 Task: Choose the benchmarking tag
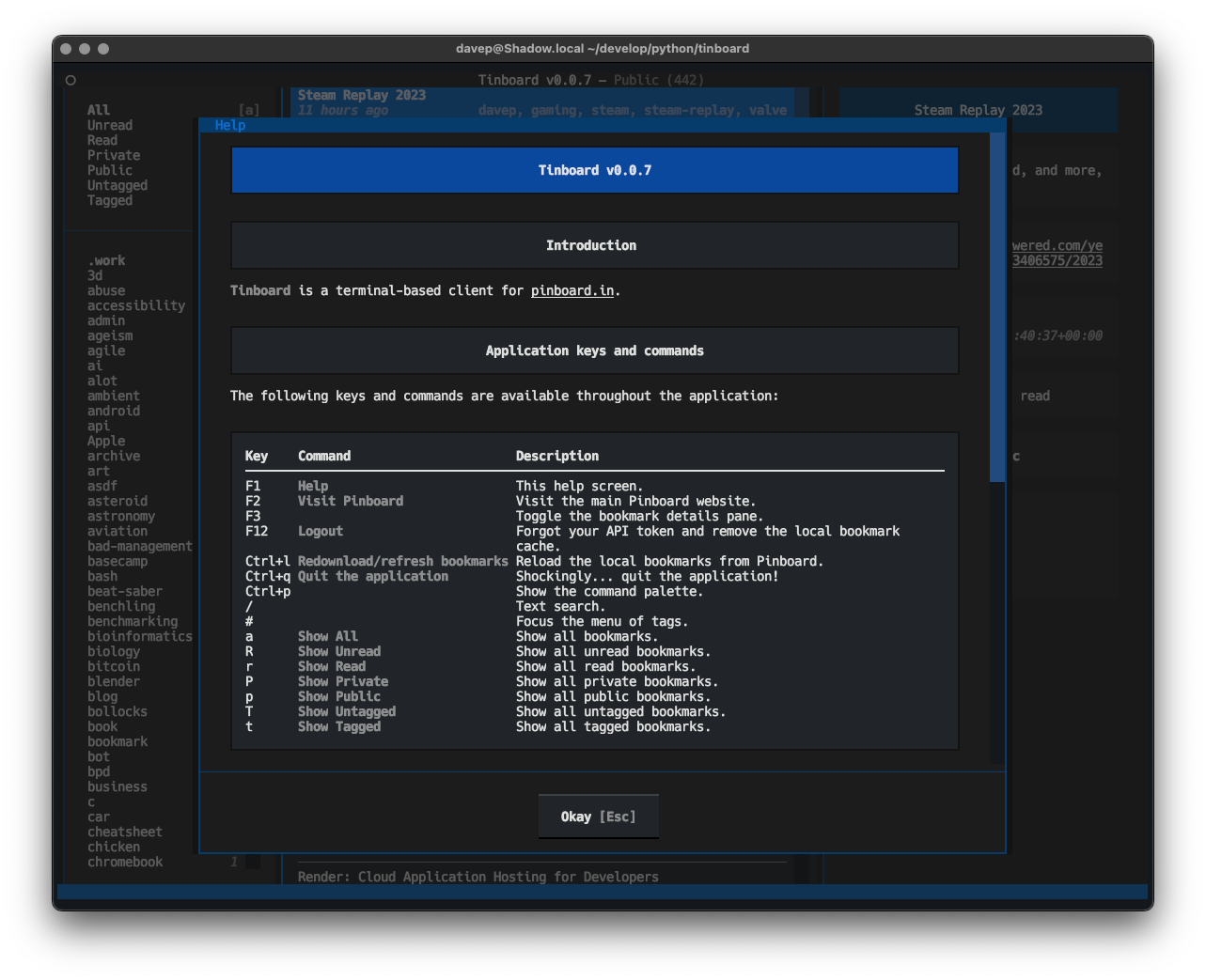(x=133, y=621)
